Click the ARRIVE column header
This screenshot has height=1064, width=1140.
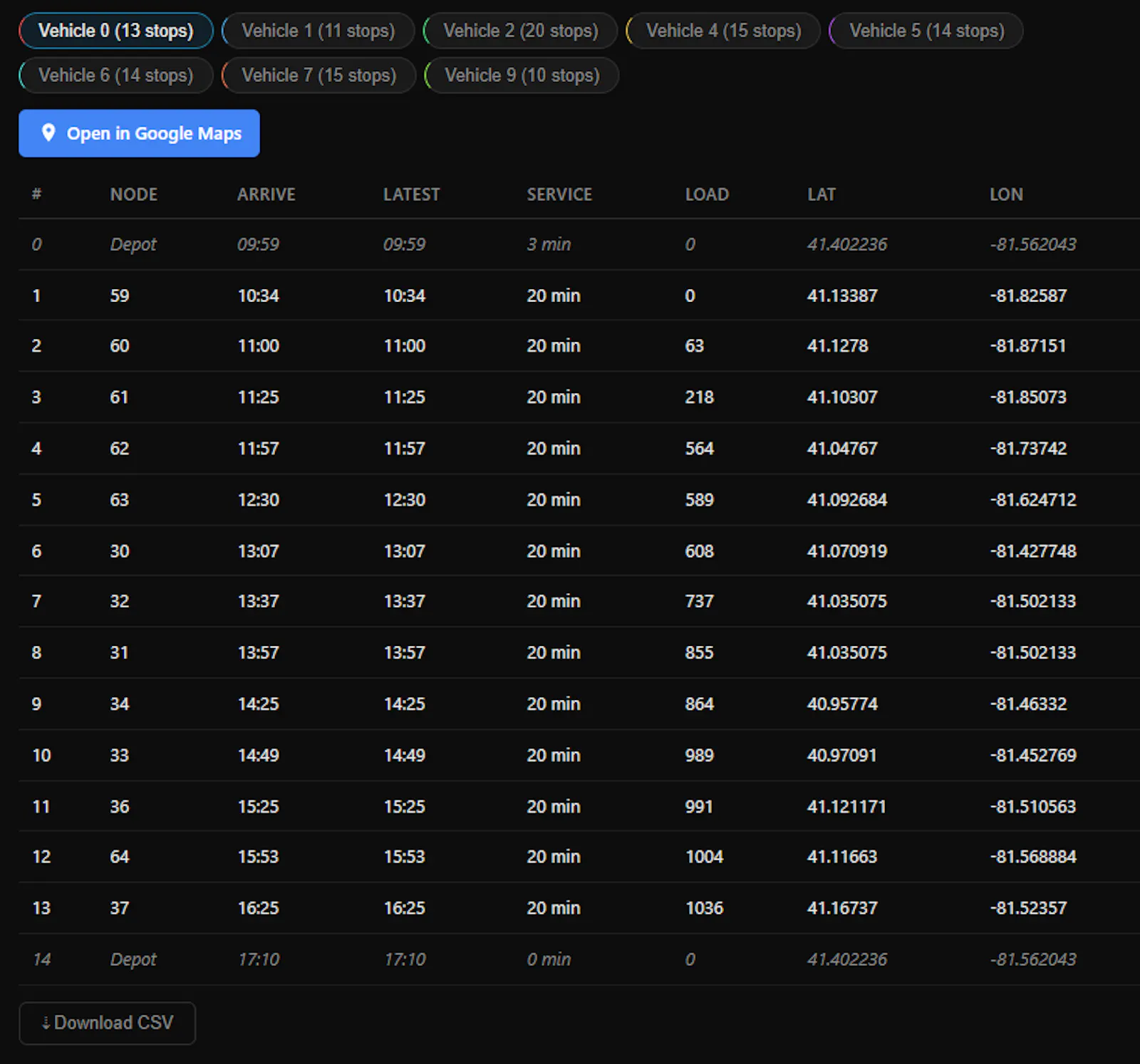(266, 194)
